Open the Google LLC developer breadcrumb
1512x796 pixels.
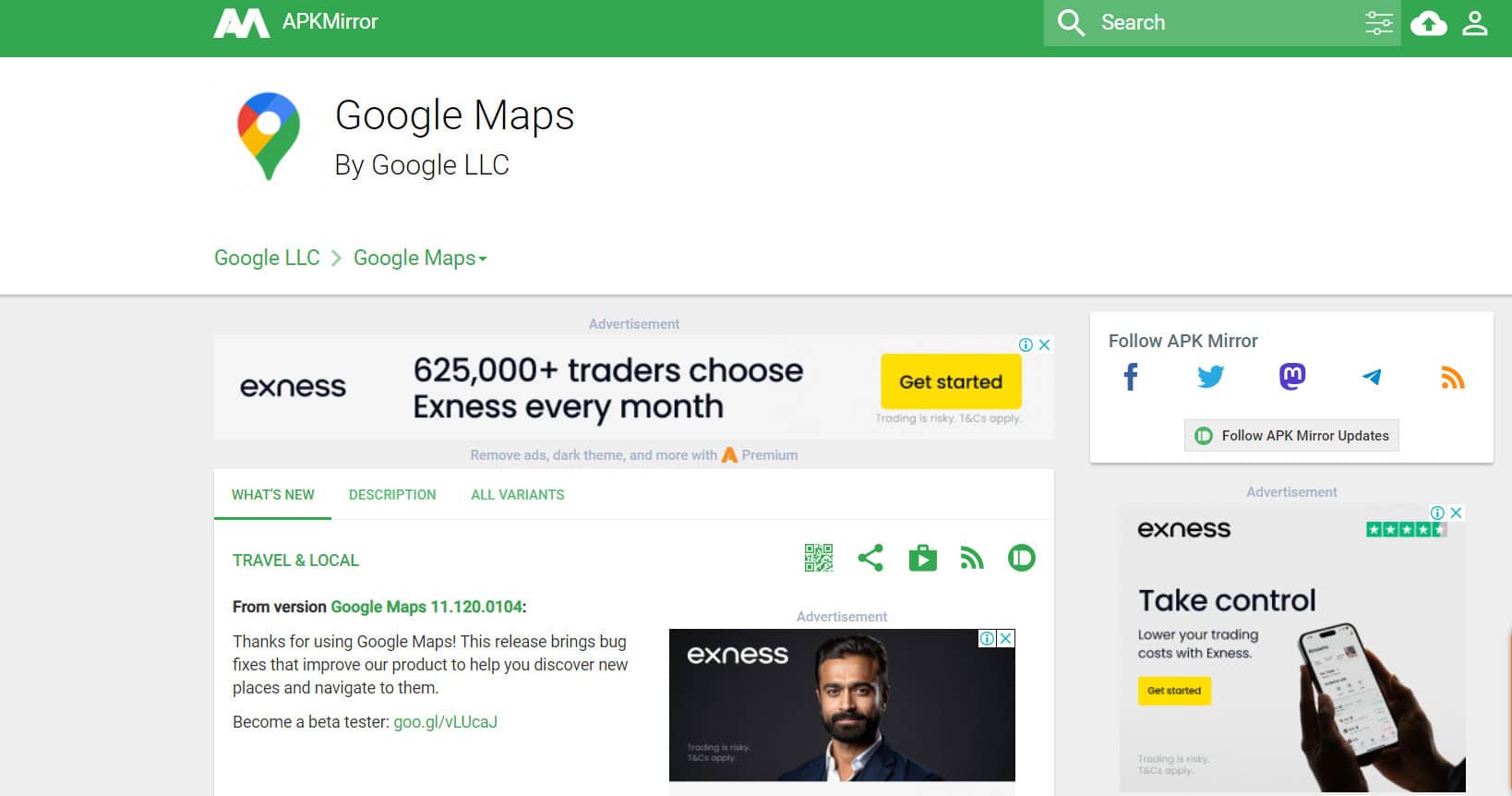coord(267,258)
